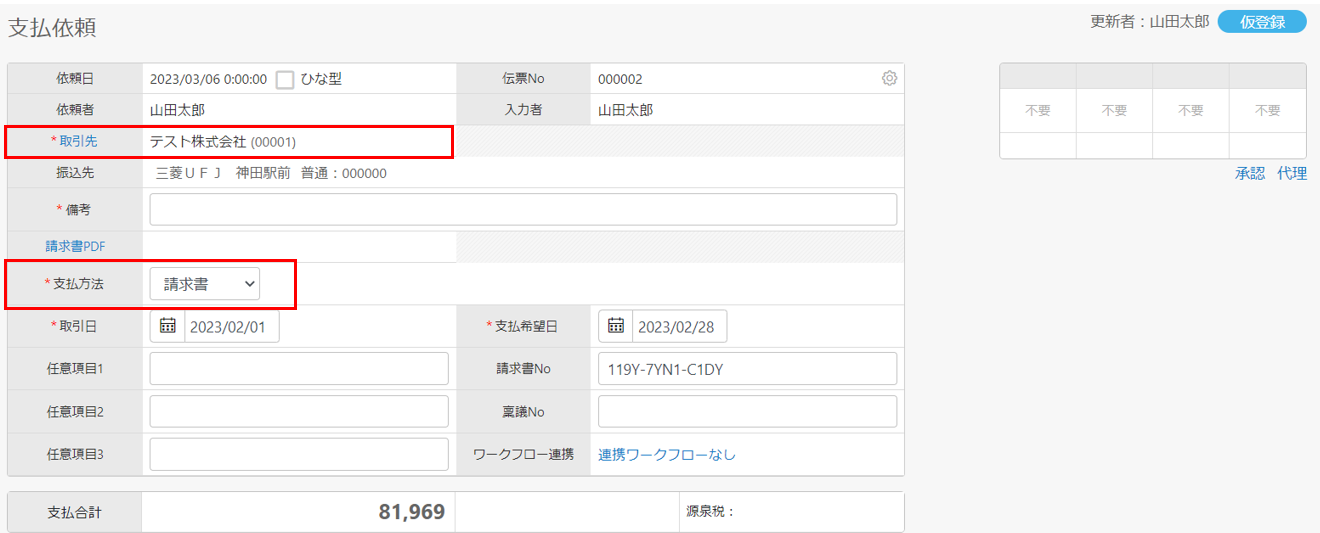
Task: Toggle the ひな型 checkbox
Action: point(285,79)
